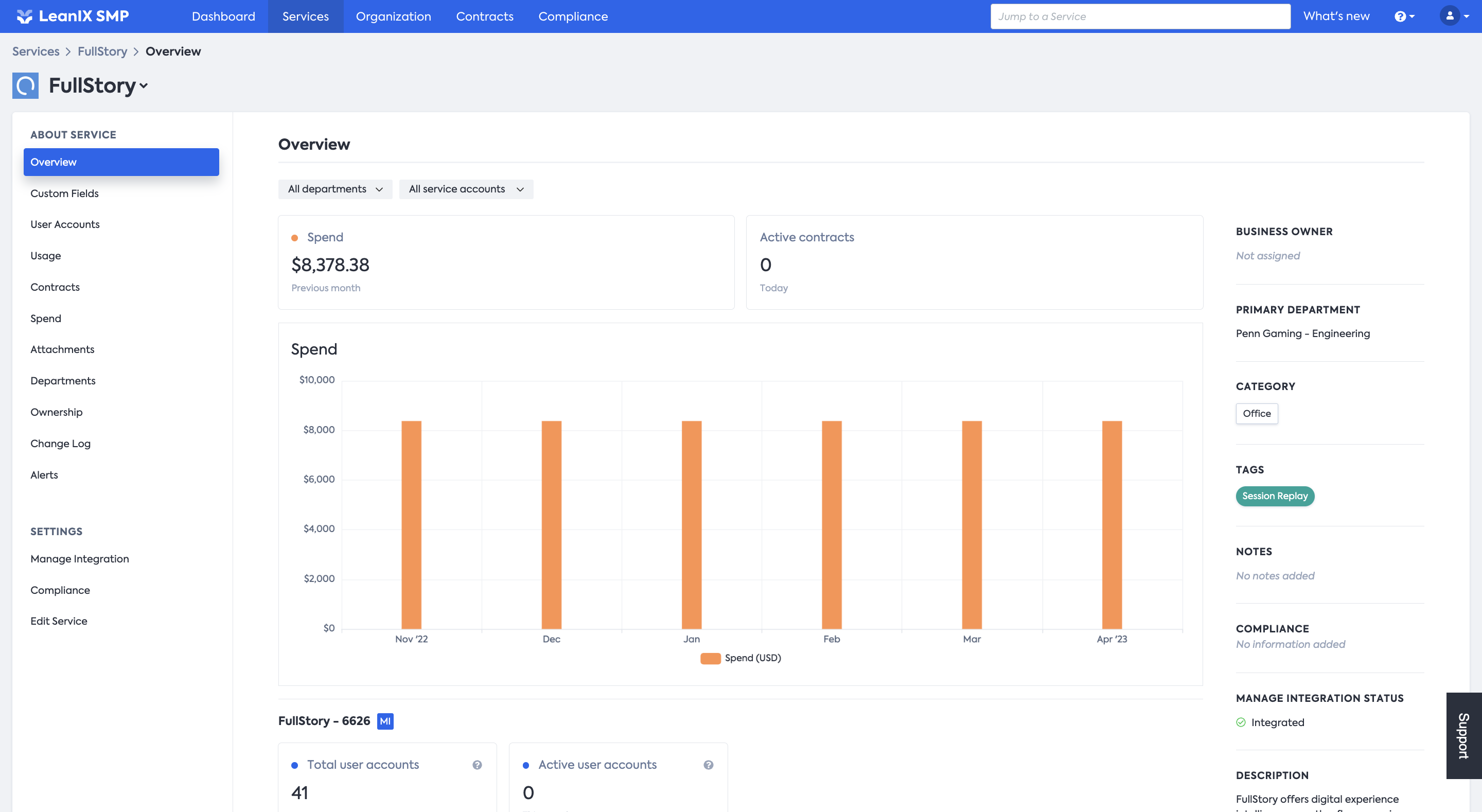Click help icon on Total user accounts
The height and width of the screenshot is (812, 1482).
(x=477, y=765)
